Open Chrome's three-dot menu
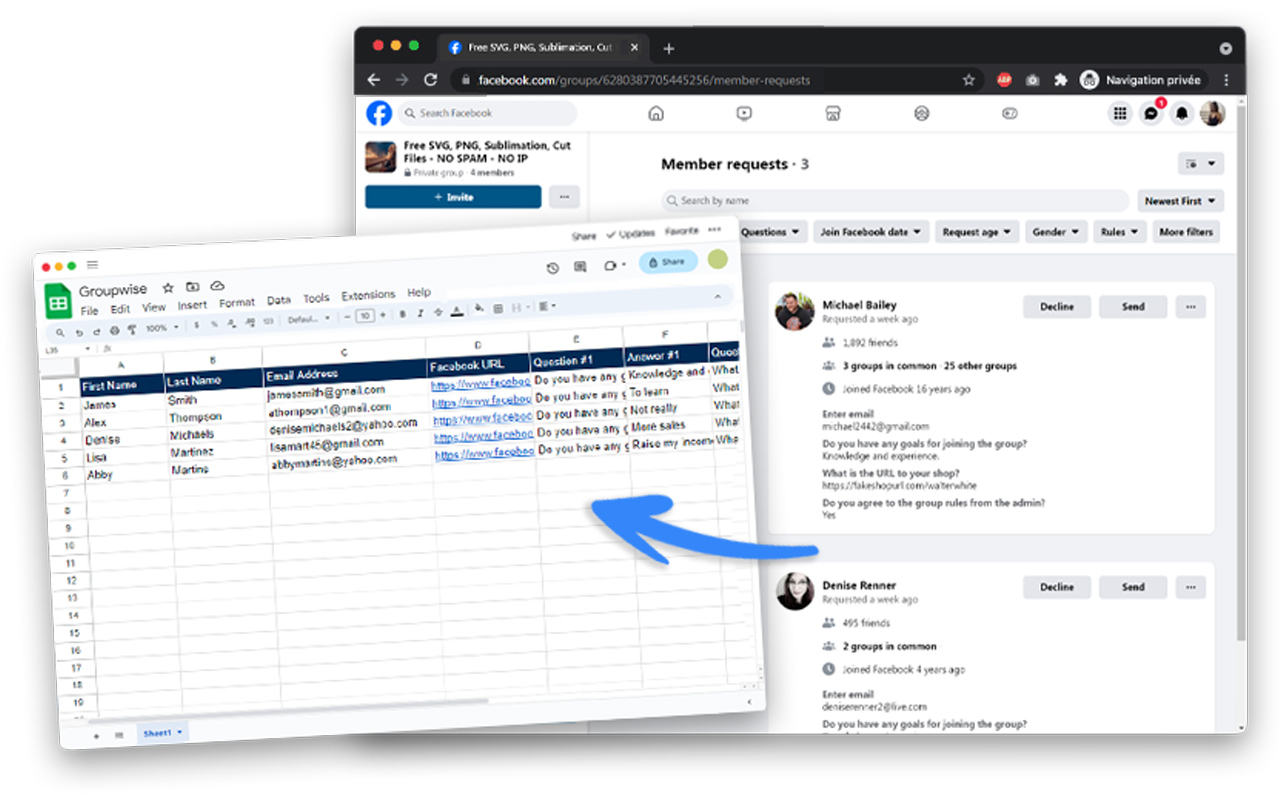Image resolution: width=1280 pixels, height=800 pixels. tap(1227, 80)
